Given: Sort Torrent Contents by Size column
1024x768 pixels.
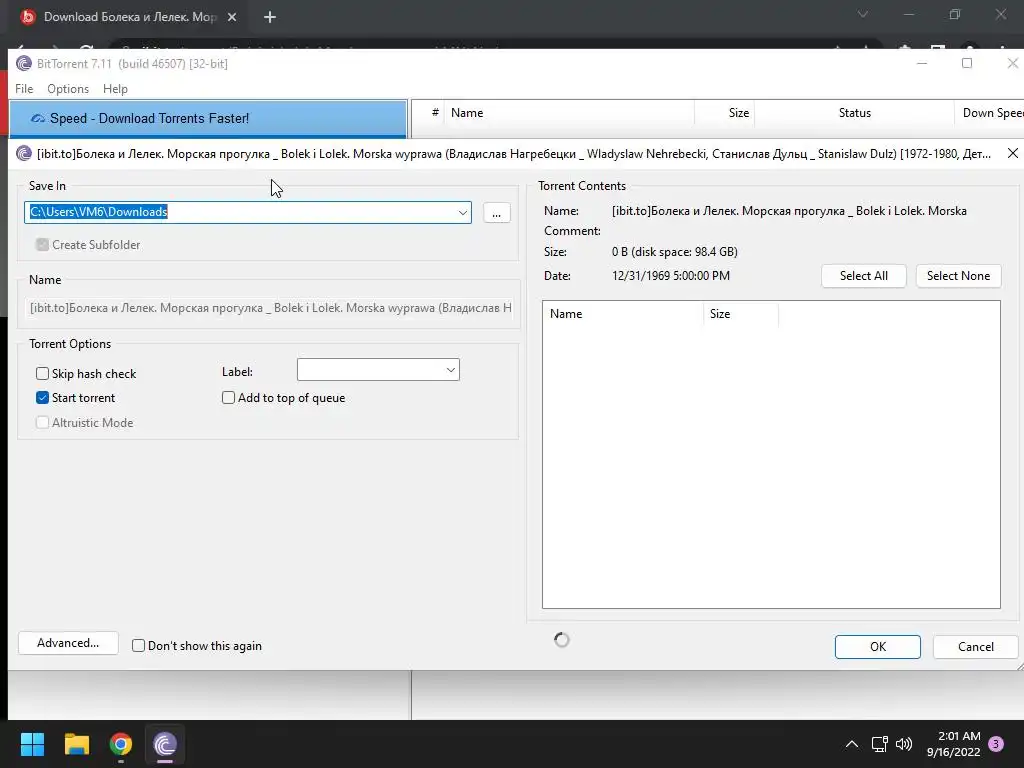Looking at the screenshot, I should 741,314.
